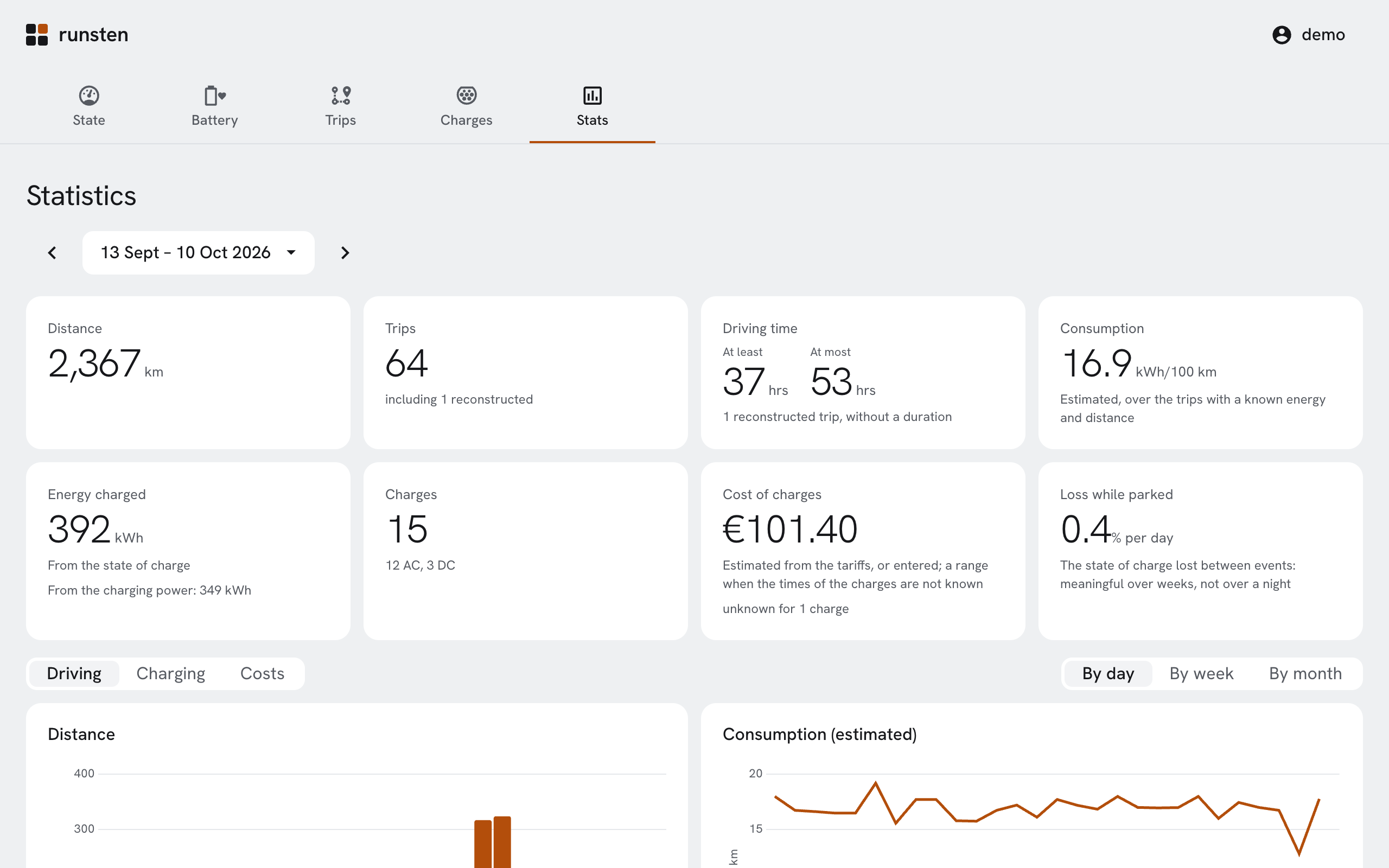Switch charts to Costs
Screen dimensions: 1389x868
pyautogui.click(x=262, y=673)
